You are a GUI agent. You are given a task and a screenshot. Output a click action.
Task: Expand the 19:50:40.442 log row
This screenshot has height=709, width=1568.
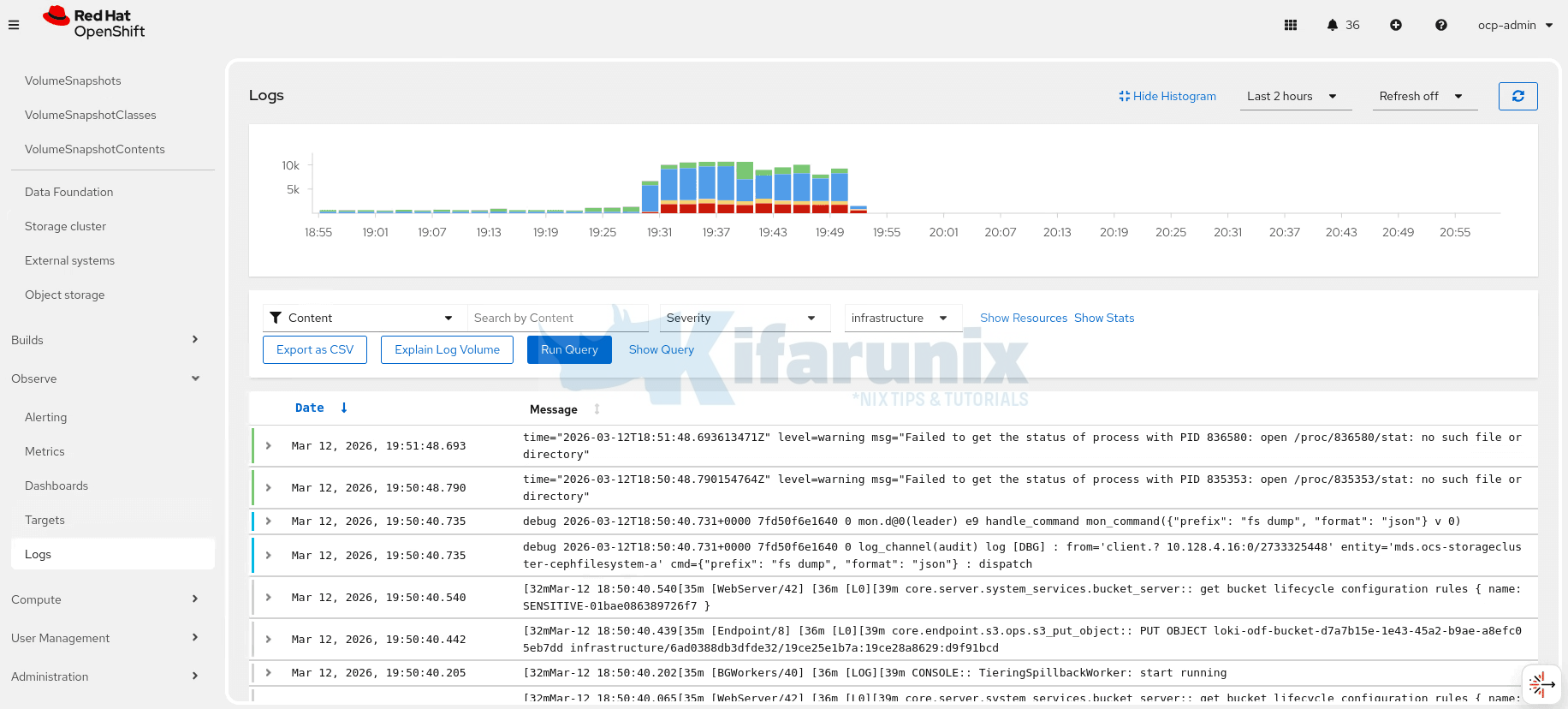pyautogui.click(x=269, y=639)
